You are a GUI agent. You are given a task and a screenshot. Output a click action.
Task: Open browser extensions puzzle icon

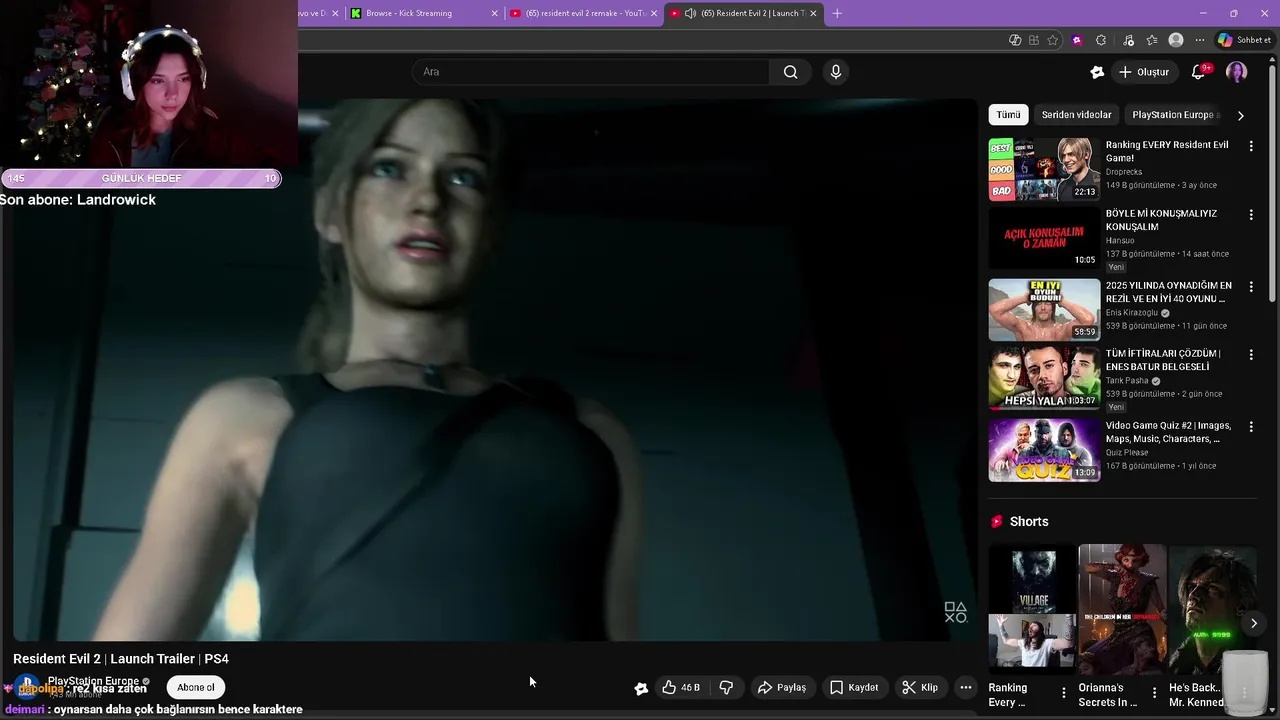click(1101, 40)
